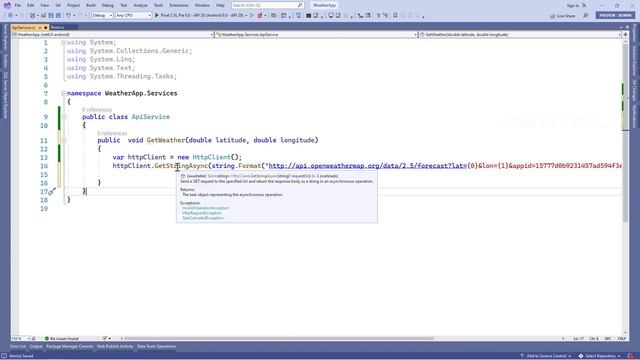The width and height of the screenshot is (640, 360).
Task: Click the Save All toolbar icon
Action: pos(58,16)
